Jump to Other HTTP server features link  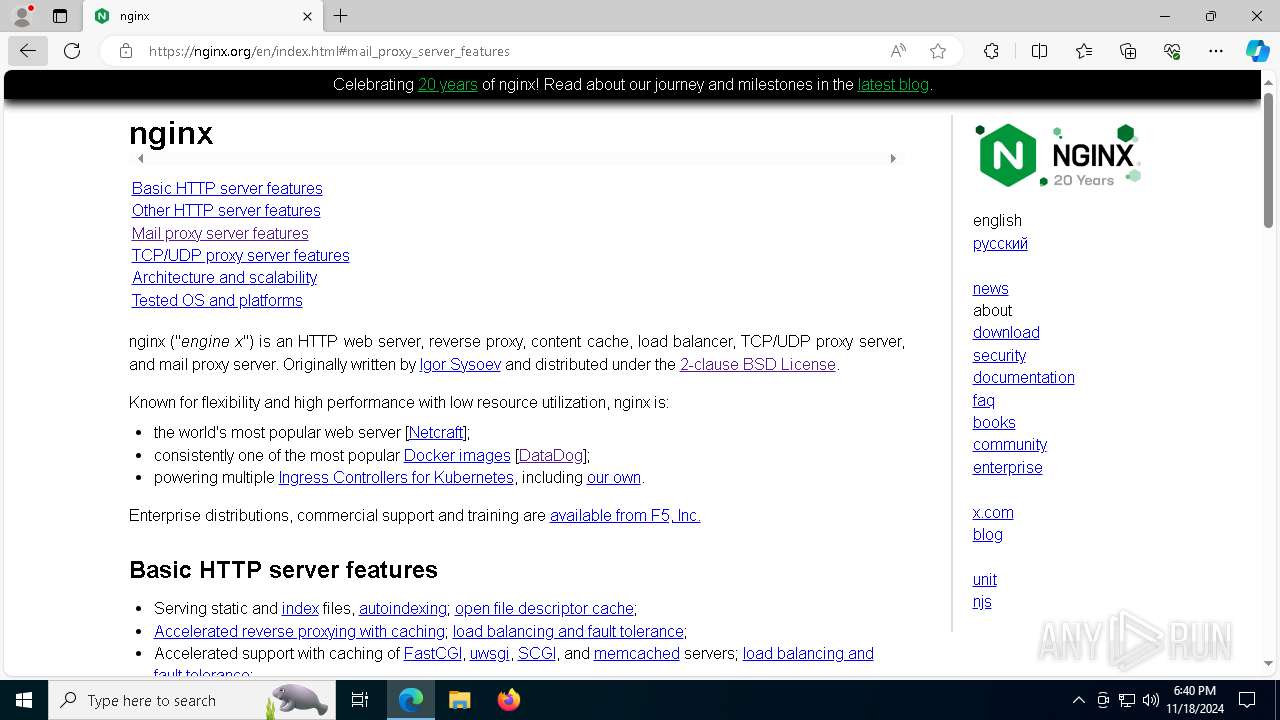pyautogui.click(x=226, y=210)
